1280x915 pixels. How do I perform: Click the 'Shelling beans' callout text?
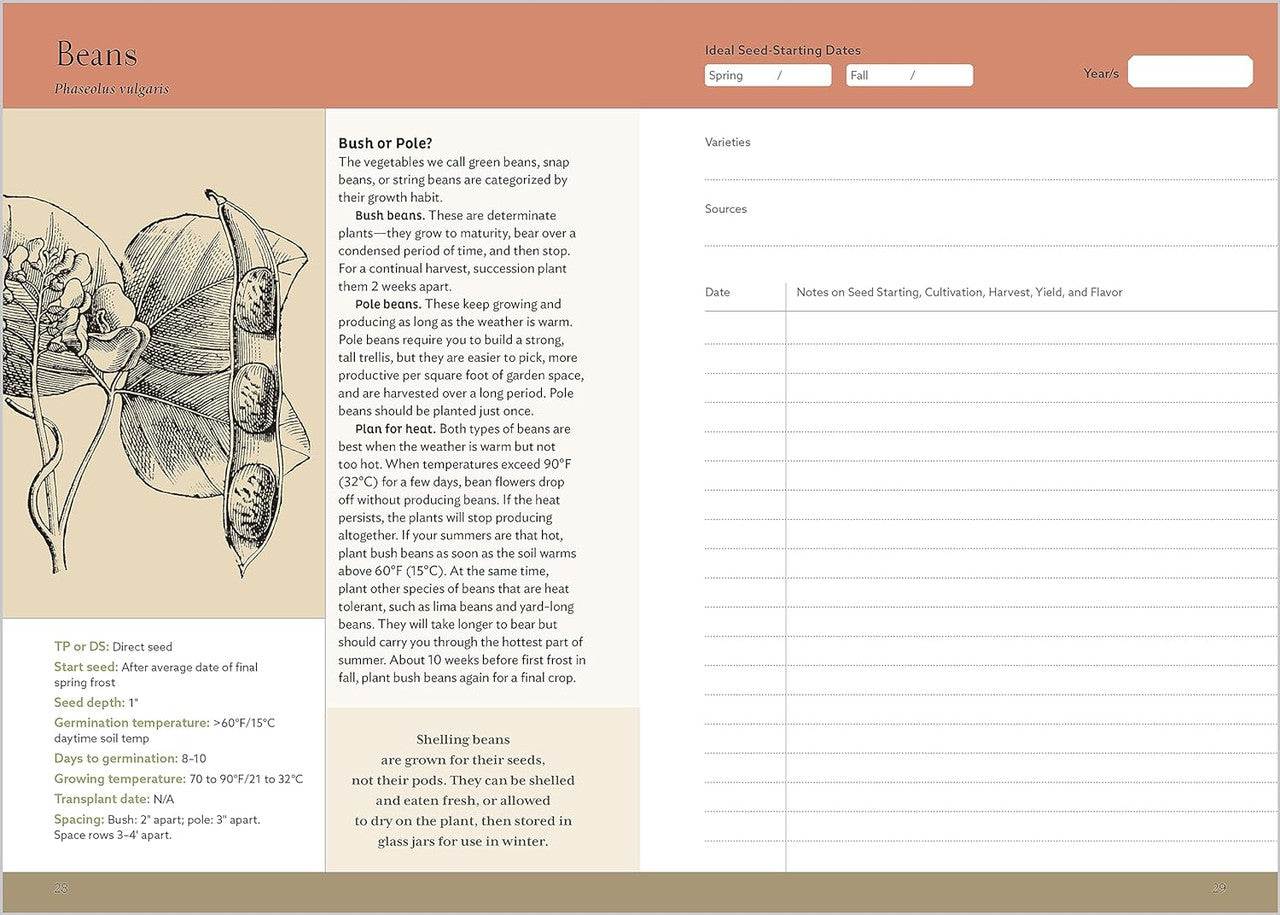click(x=463, y=740)
